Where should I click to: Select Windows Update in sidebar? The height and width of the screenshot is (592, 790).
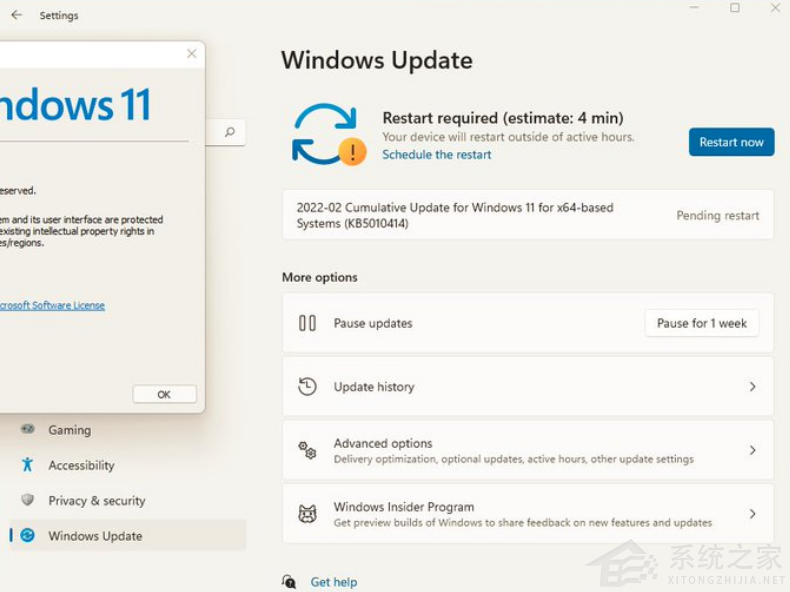pos(128,536)
